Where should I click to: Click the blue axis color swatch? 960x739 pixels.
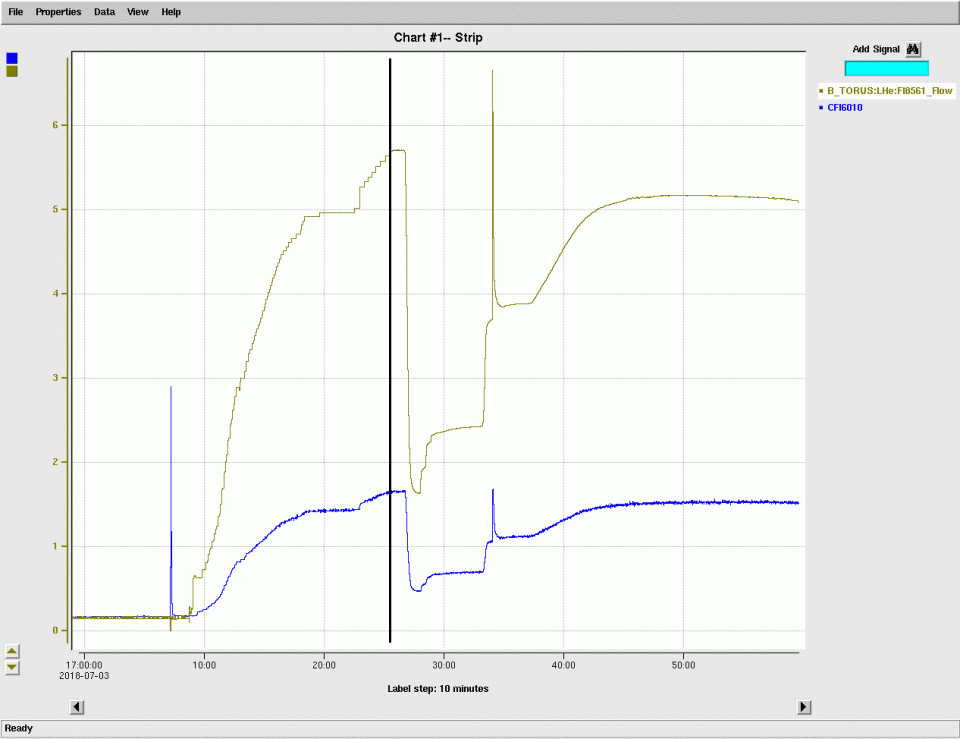12,58
